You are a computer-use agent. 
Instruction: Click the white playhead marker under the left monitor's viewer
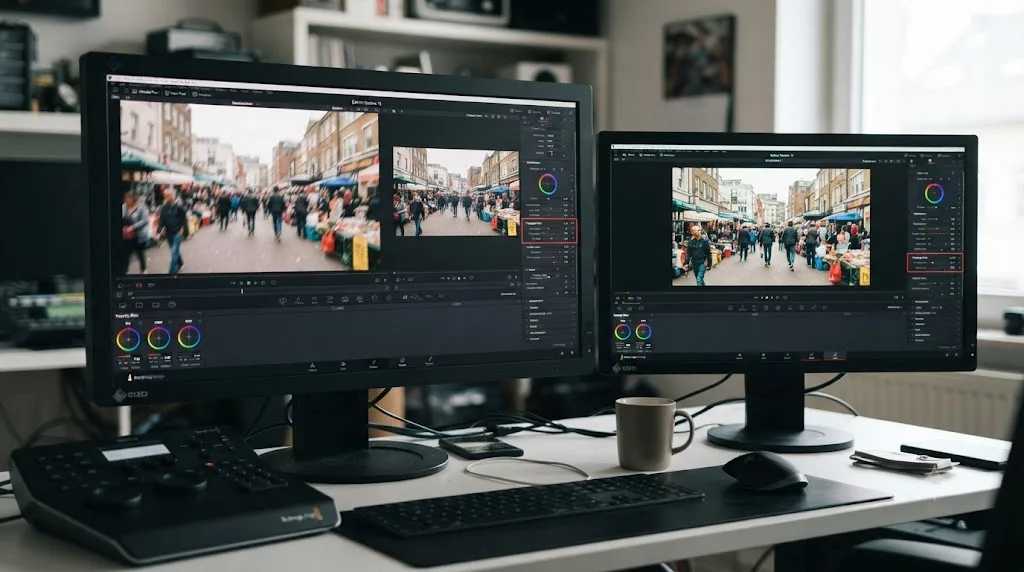(242, 291)
